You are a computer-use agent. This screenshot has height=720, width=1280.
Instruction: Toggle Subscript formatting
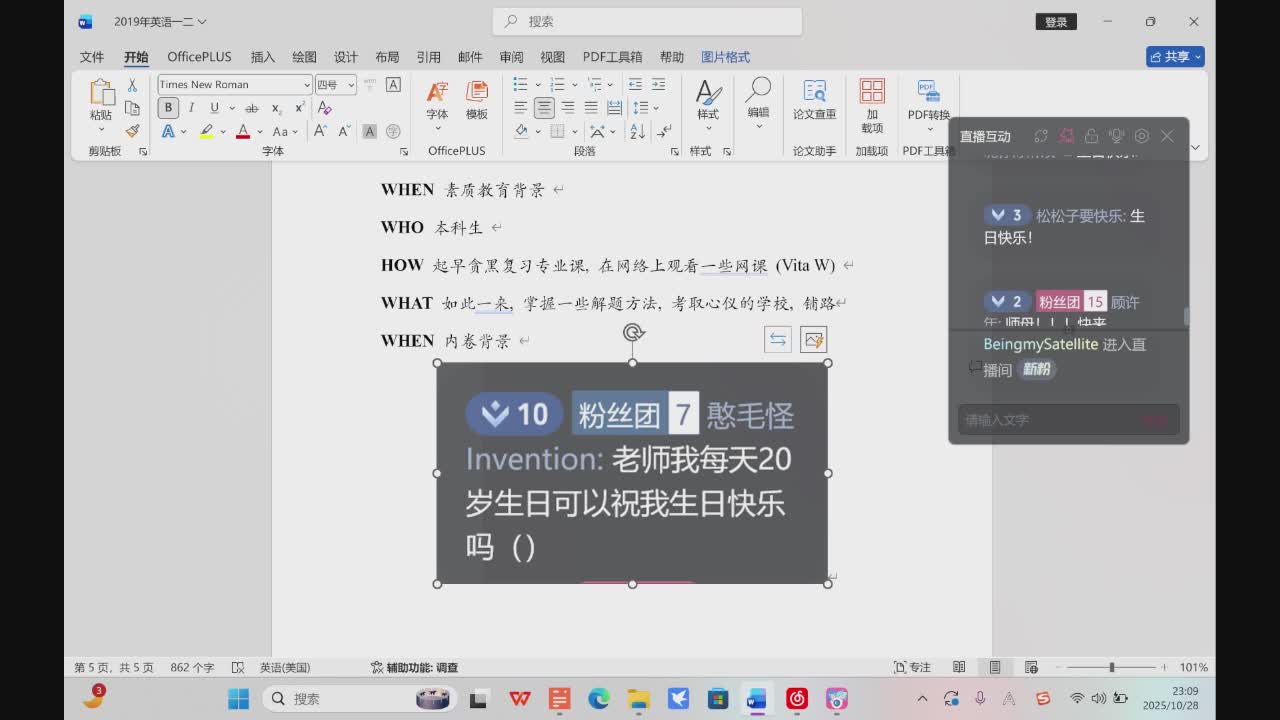click(x=276, y=108)
